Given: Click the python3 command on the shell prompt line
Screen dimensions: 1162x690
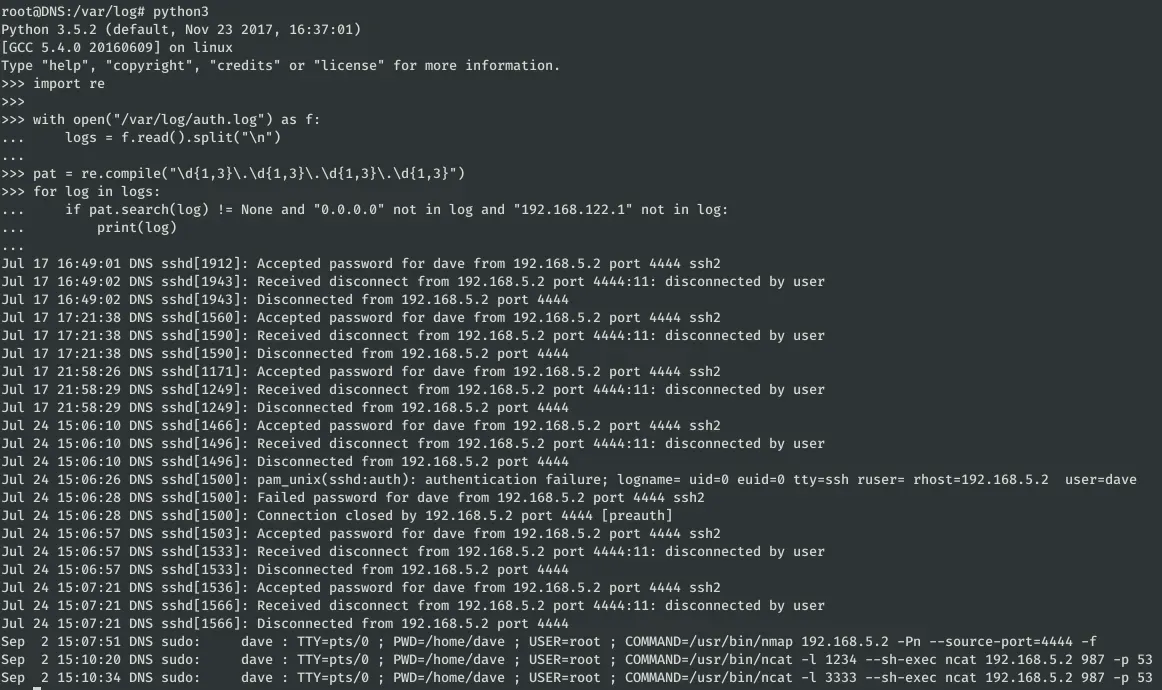Looking at the screenshot, I should point(180,11).
